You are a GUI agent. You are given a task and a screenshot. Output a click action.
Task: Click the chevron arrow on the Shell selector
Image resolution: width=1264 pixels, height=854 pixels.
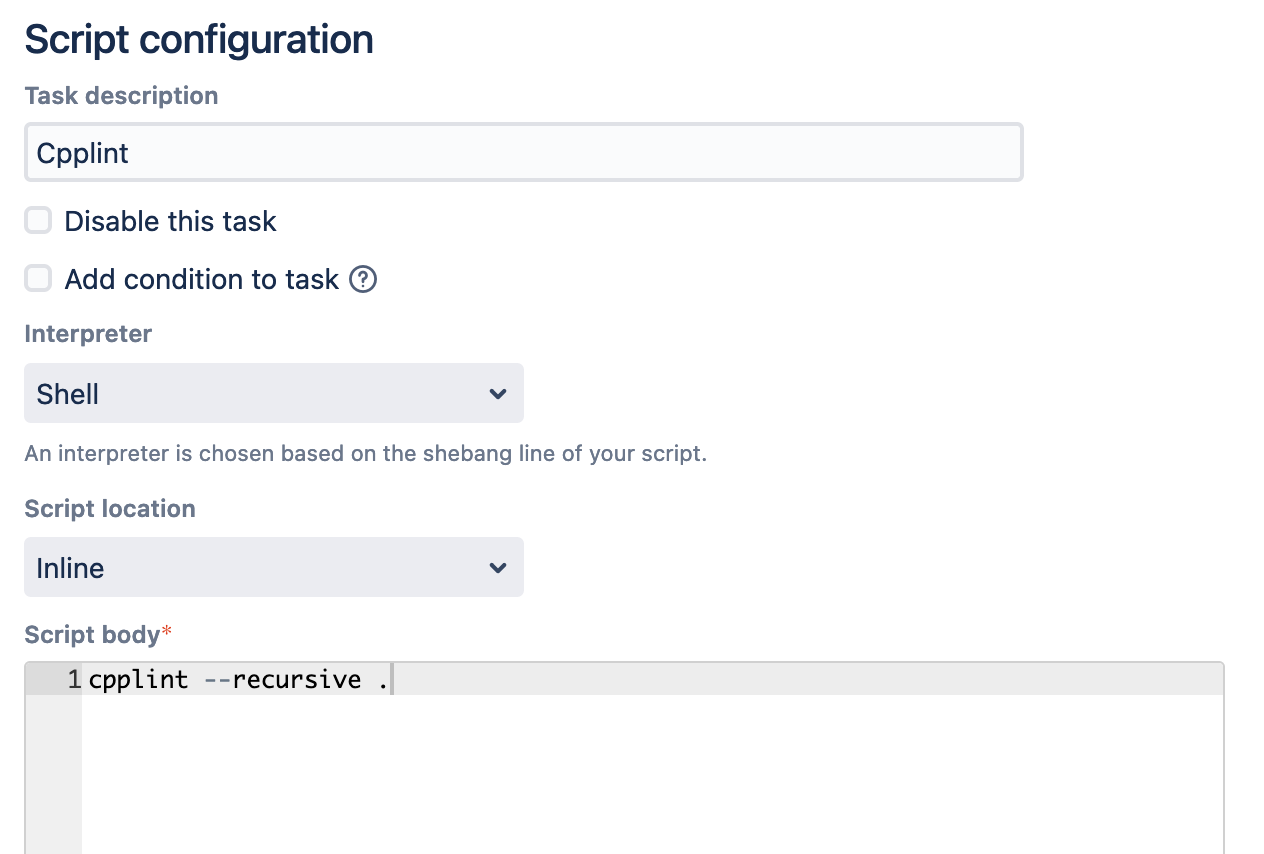498,394
